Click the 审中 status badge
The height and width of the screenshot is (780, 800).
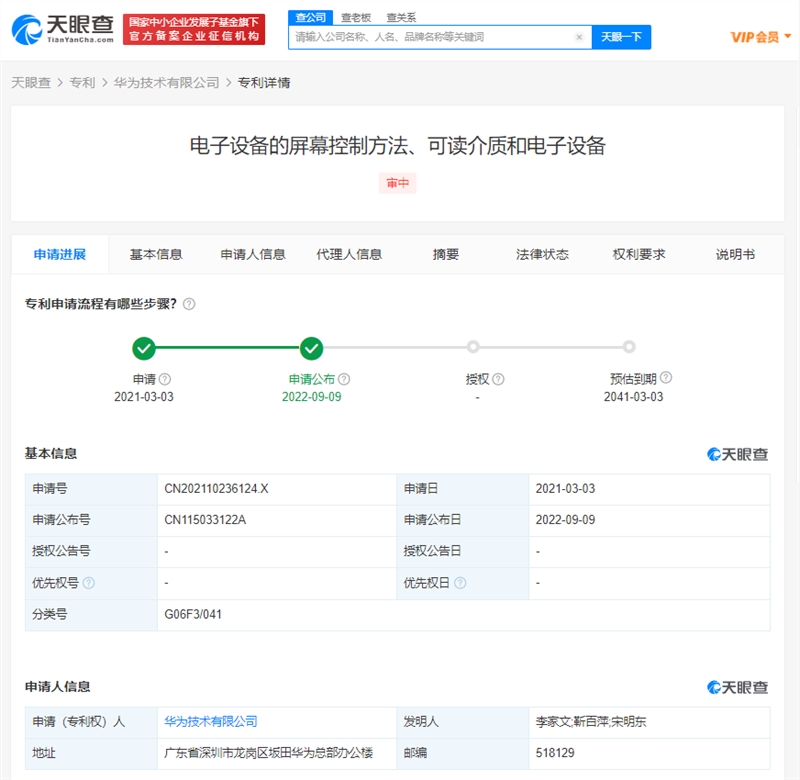(x=397, y=183)
